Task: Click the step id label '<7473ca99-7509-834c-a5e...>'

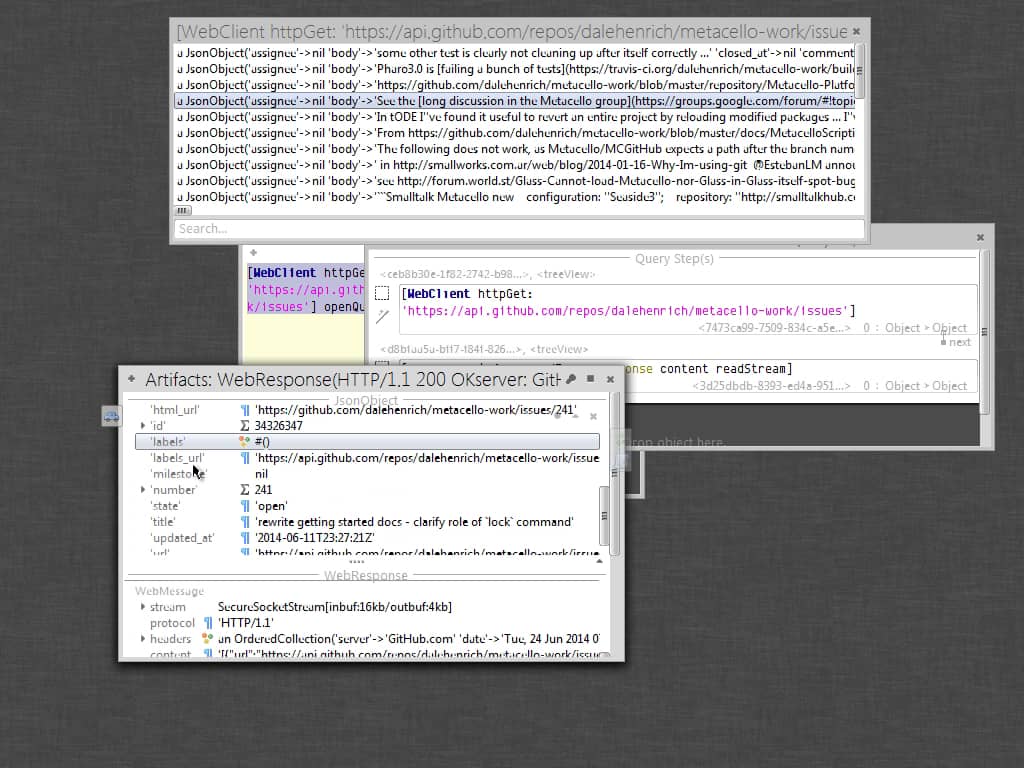Action: point(774,328)
